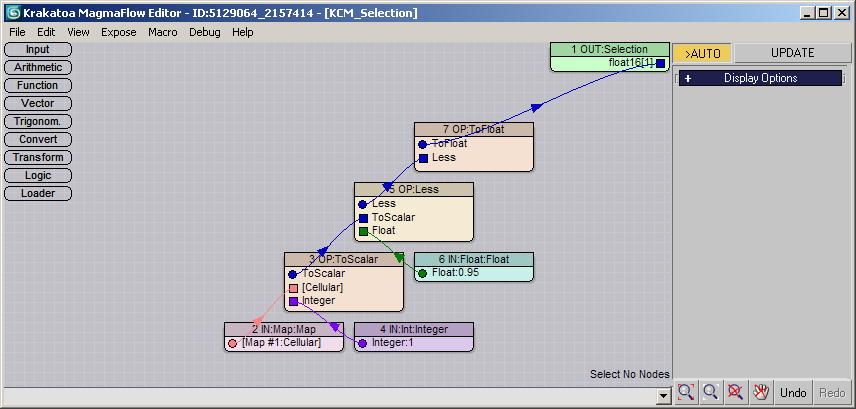The height and width of the screenshot is (409, 856).
Task: Click the [Map #1:Cellular] text
Action: click(282, 343)
